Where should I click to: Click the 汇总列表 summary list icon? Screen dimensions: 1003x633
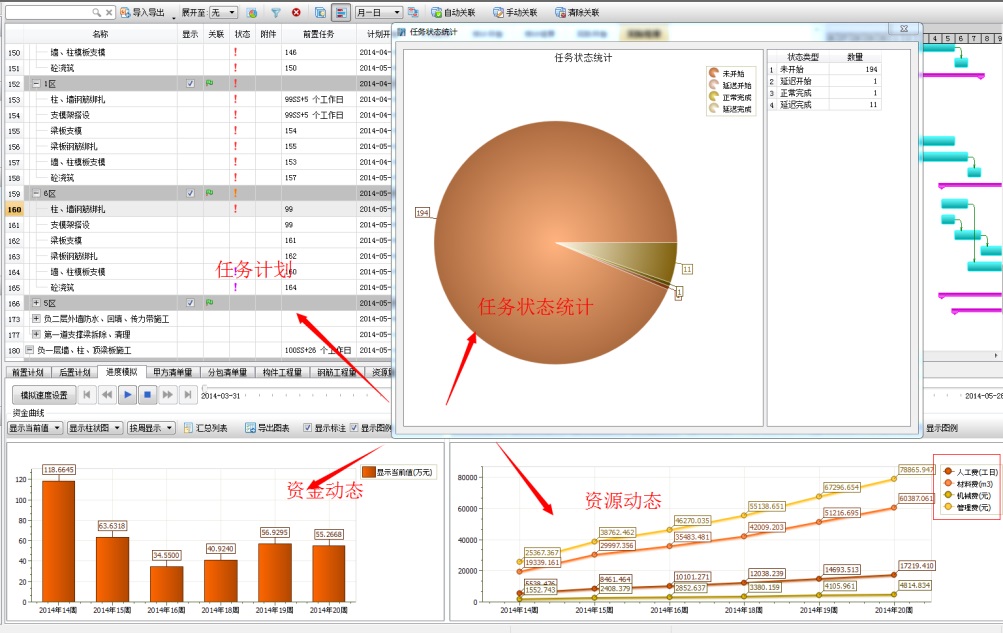(188, 428)
